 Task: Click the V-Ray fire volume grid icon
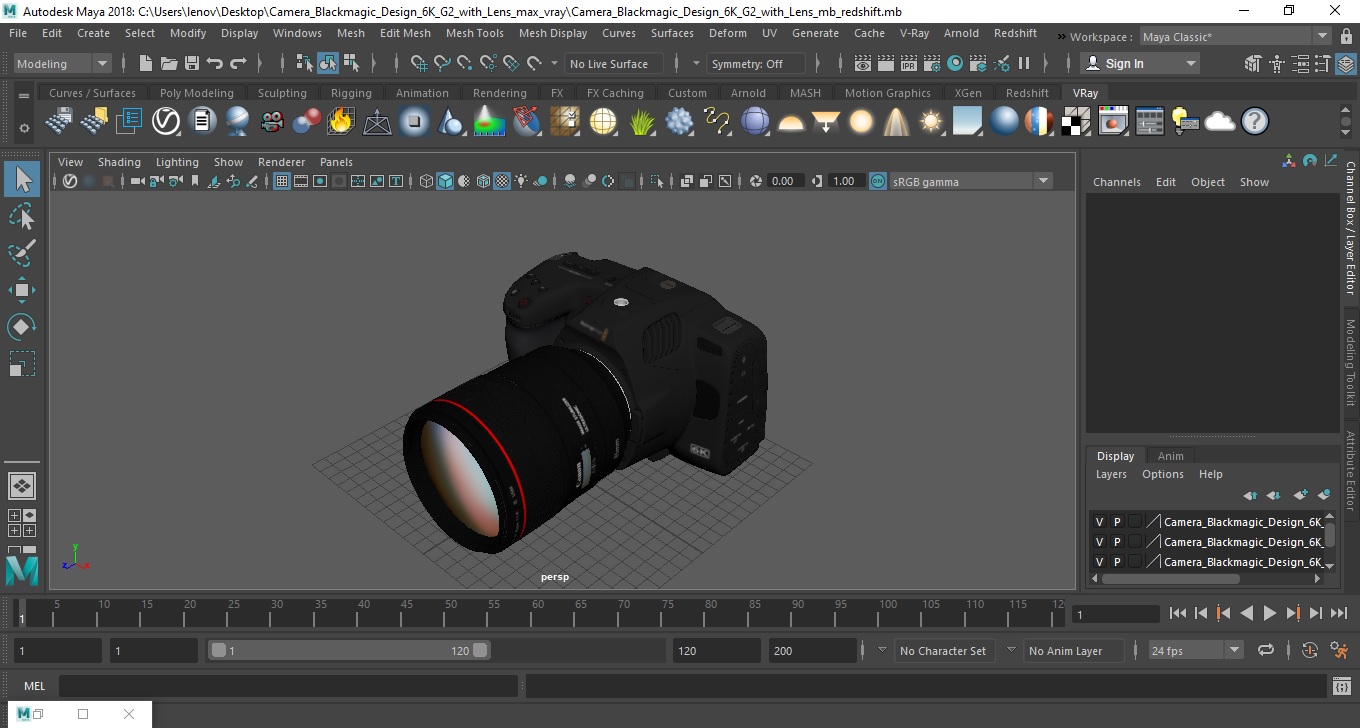(341, 122)
